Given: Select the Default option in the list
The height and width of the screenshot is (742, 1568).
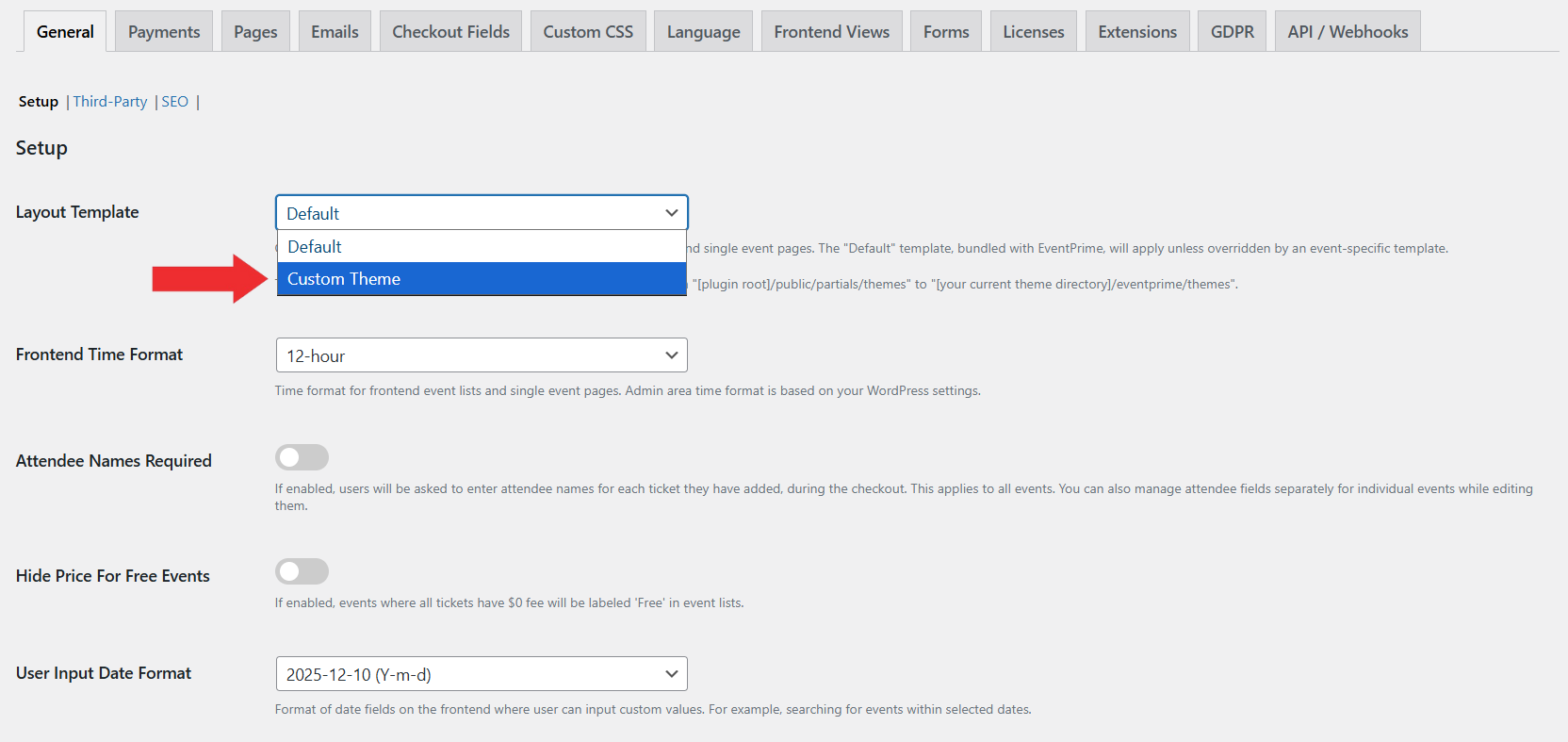Looking at the screenshot, I should tap(481, 247).
